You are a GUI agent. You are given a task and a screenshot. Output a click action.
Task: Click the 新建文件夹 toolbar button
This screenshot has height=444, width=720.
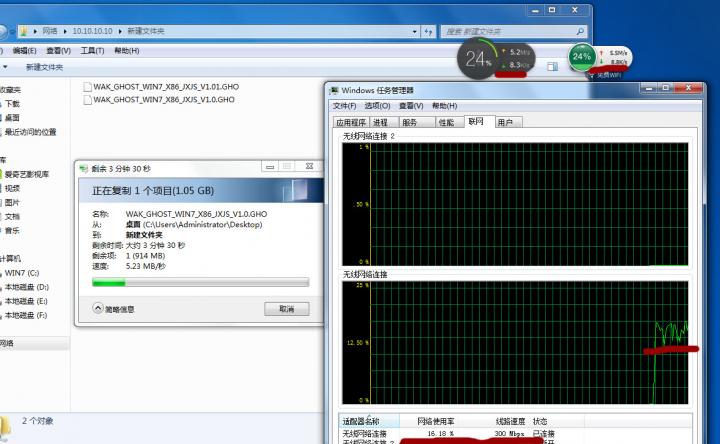45,67
